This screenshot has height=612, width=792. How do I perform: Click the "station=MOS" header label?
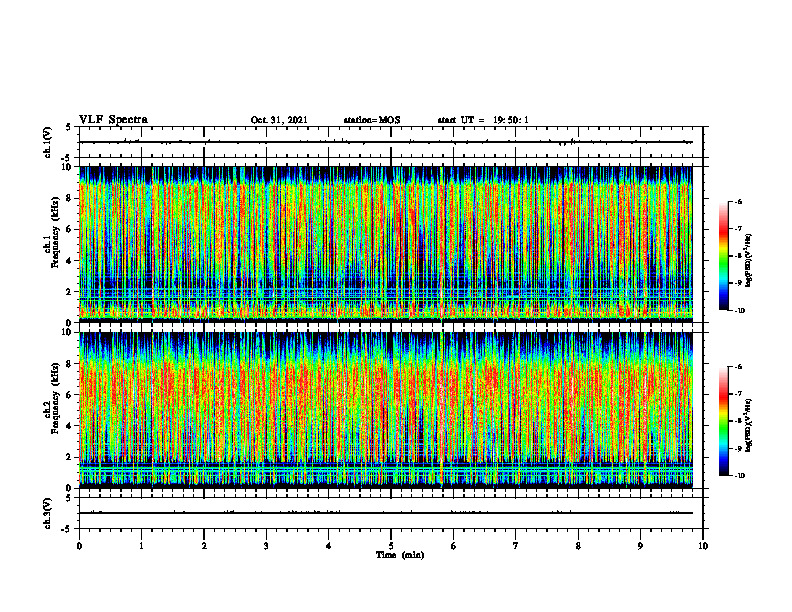[372, 120]
